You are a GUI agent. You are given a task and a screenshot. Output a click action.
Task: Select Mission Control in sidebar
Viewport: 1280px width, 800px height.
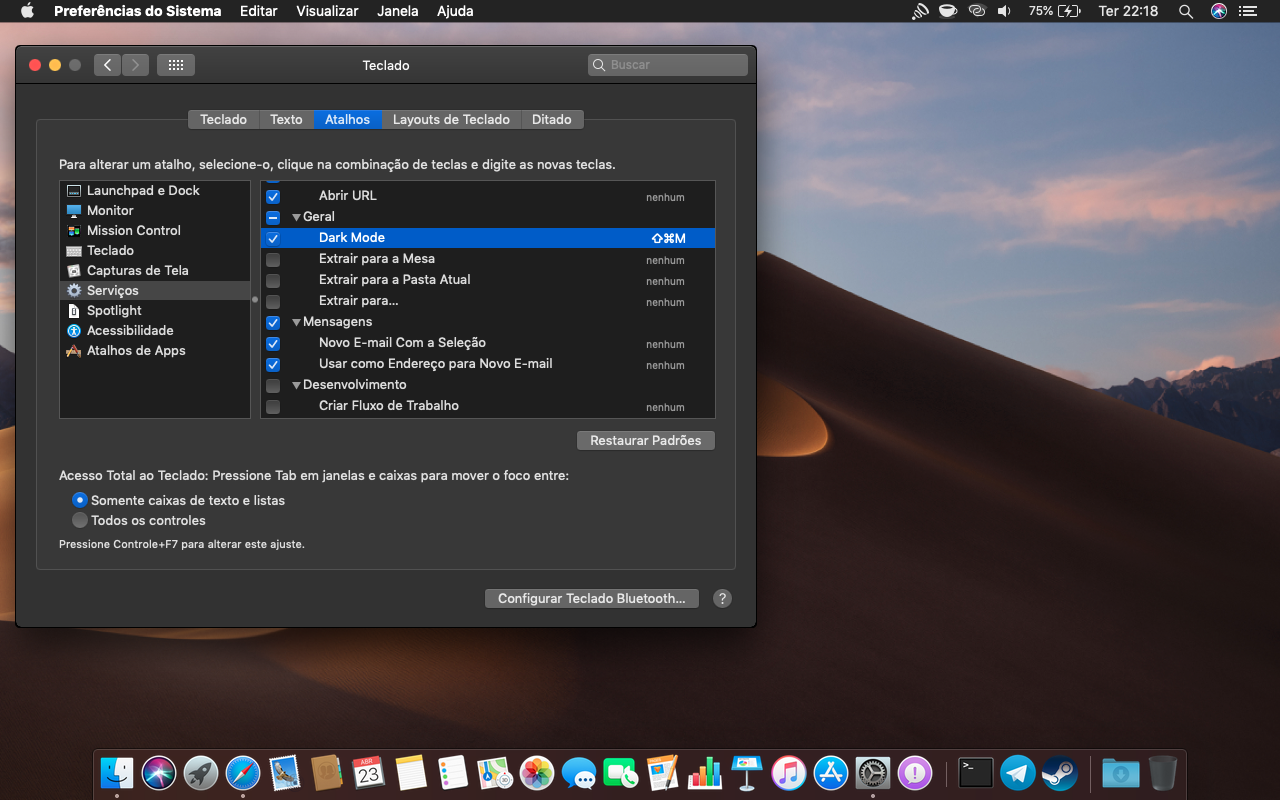click(155, 230)
